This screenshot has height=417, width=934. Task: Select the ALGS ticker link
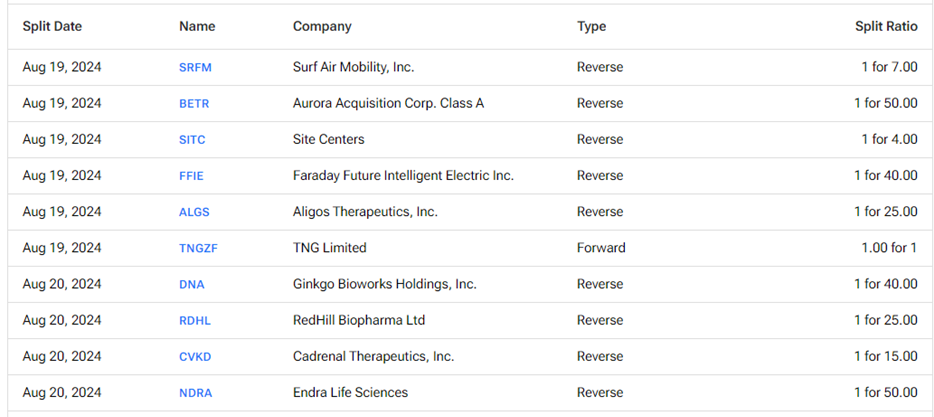[194, 212]
